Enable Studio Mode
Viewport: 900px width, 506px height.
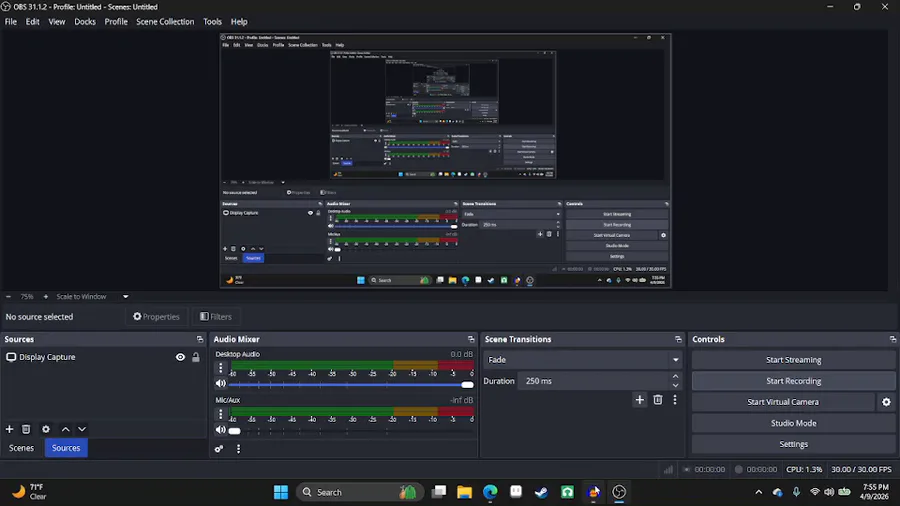point(793,423)
